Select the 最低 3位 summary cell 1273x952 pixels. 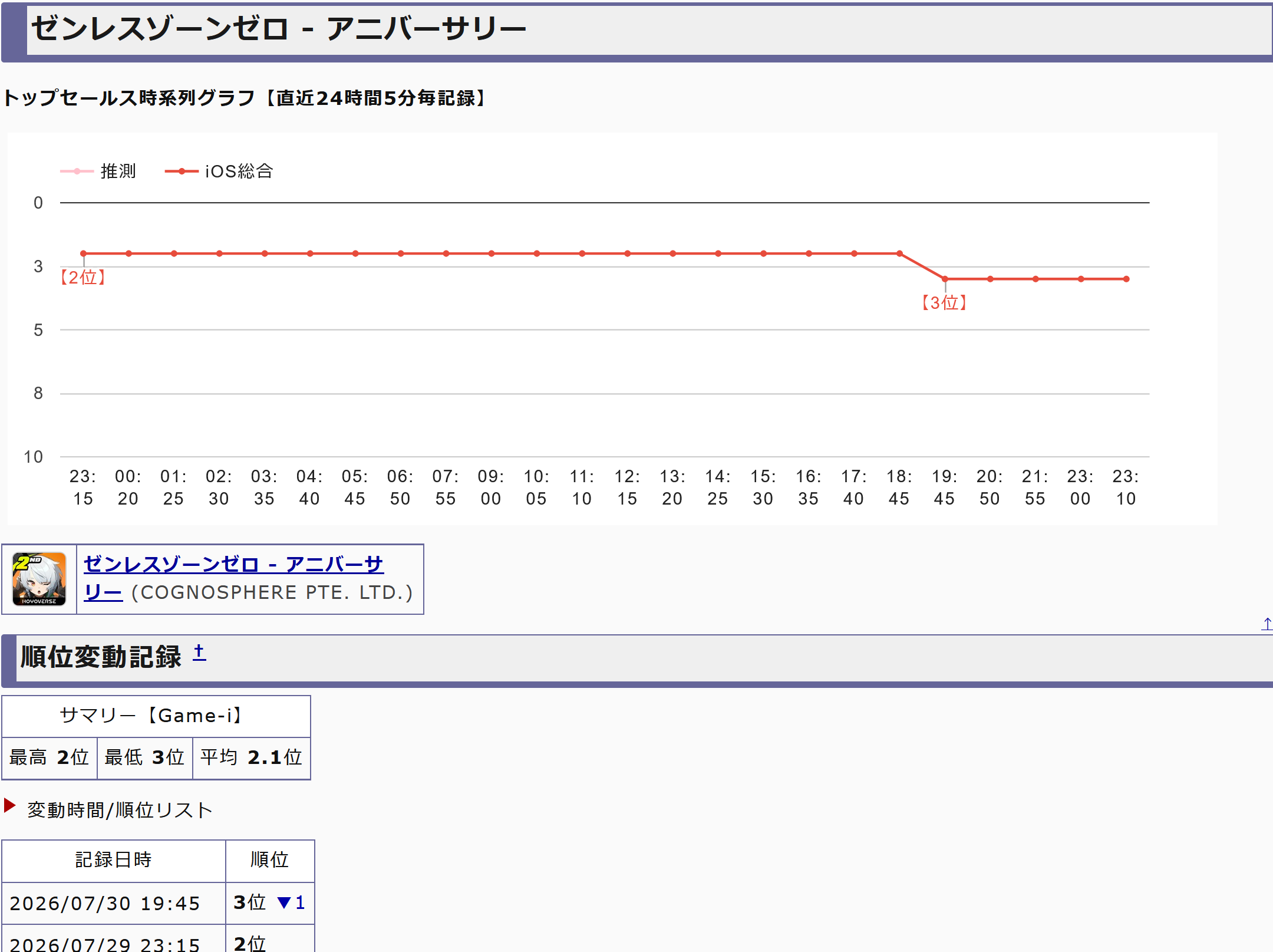coord(145,757)
